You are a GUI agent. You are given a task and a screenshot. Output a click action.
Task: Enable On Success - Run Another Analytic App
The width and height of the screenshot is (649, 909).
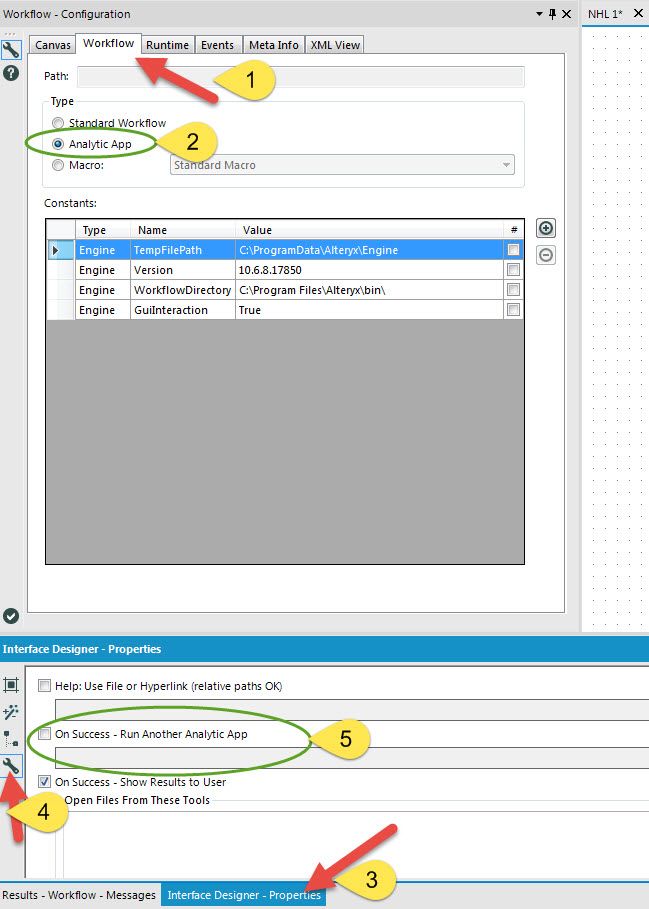coord(45,734)
